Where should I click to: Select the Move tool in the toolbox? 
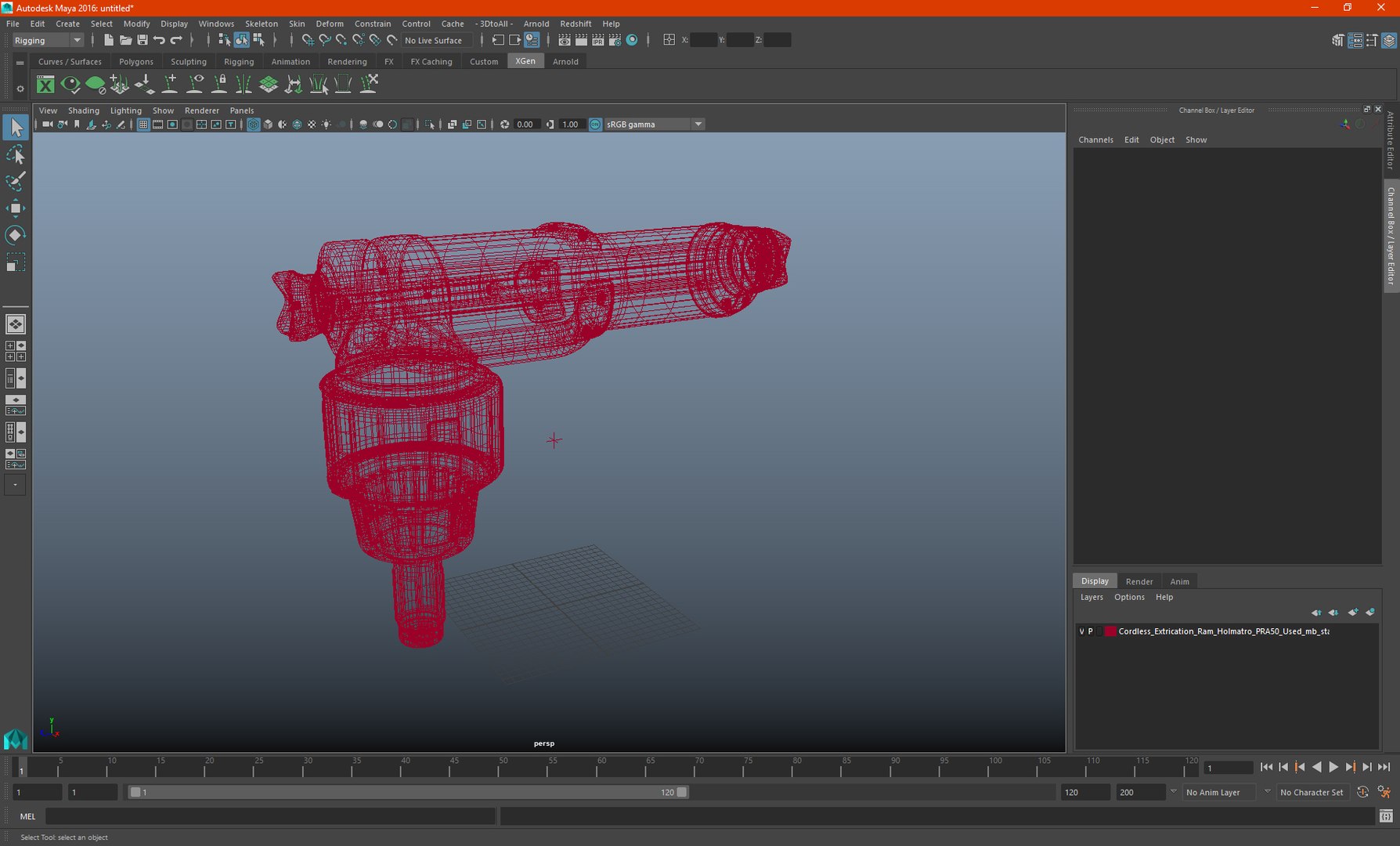tap(15, 208)
